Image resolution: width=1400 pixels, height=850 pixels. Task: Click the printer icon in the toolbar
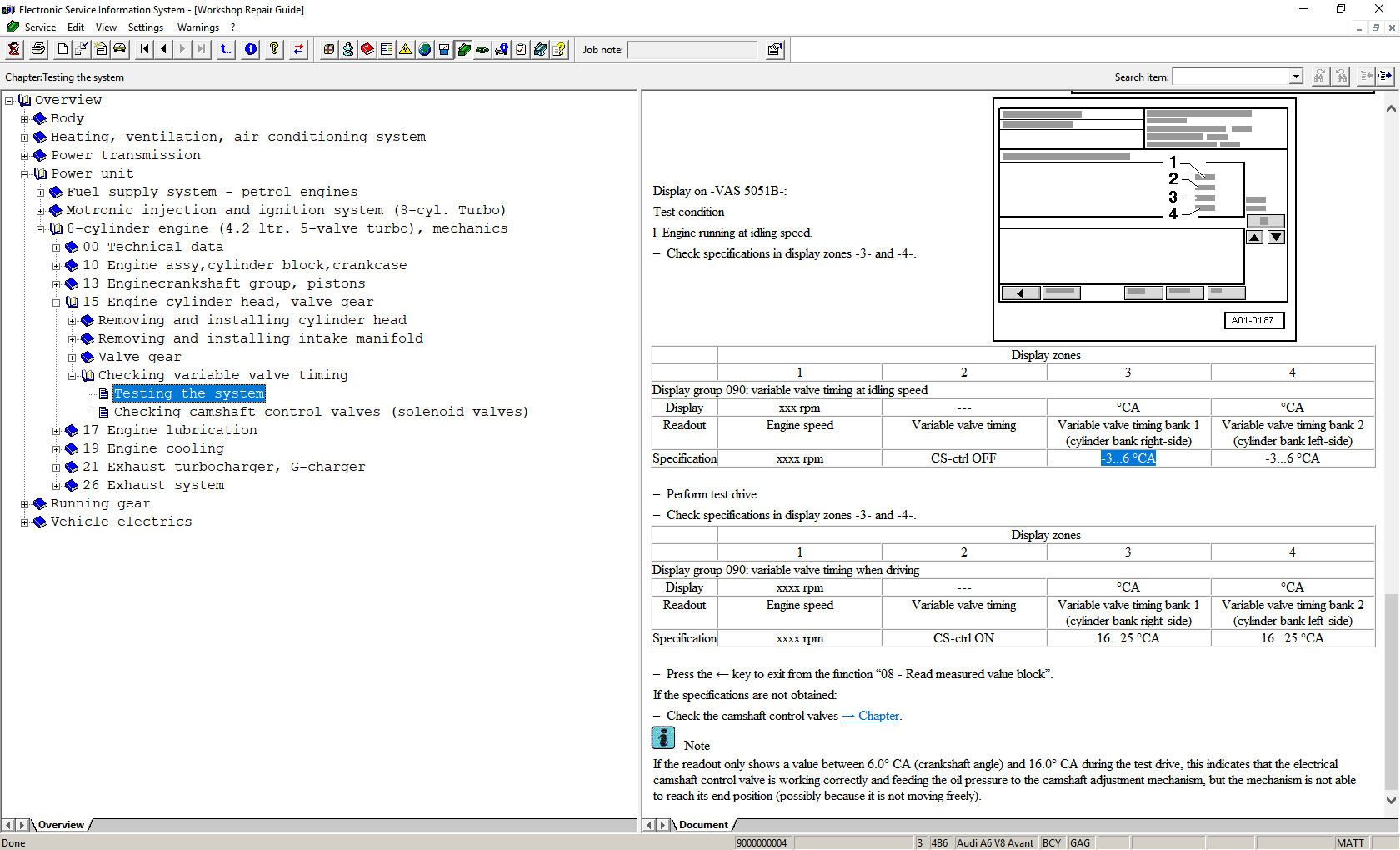pyautogui.click(x=38, y=49)
